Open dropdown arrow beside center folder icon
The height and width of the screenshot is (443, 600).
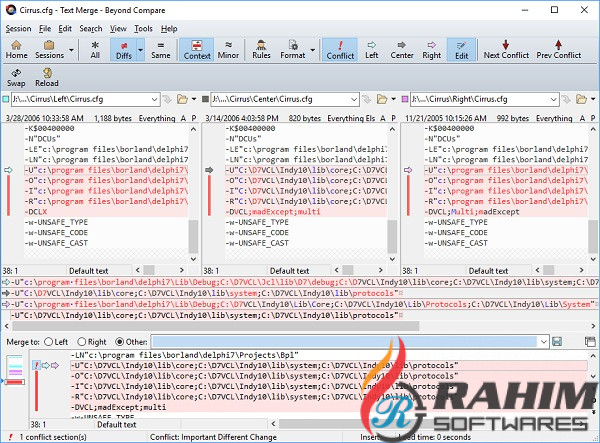(x=394, y=99)
